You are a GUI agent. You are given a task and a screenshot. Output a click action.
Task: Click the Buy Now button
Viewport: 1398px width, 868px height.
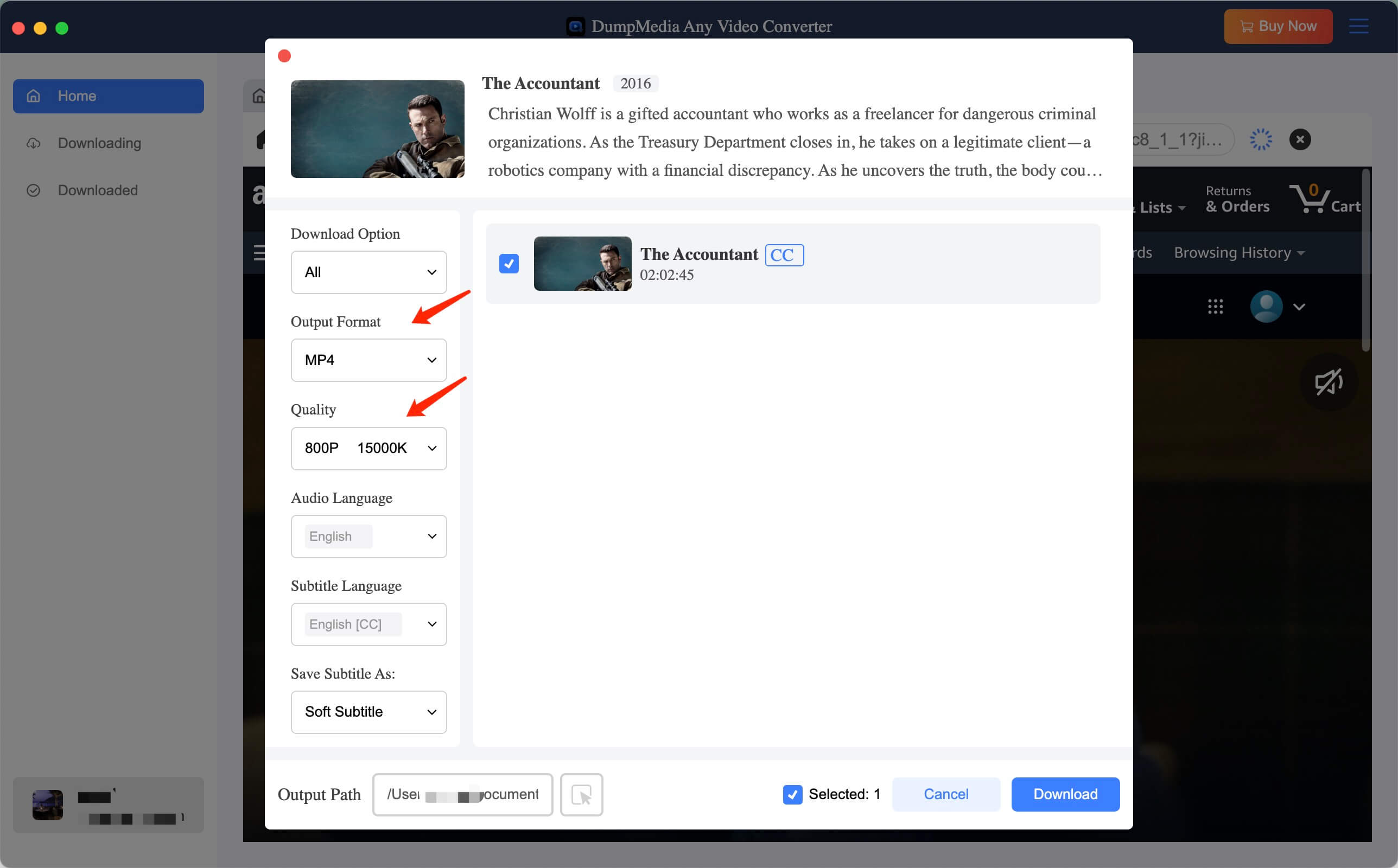click(1278, 27)
